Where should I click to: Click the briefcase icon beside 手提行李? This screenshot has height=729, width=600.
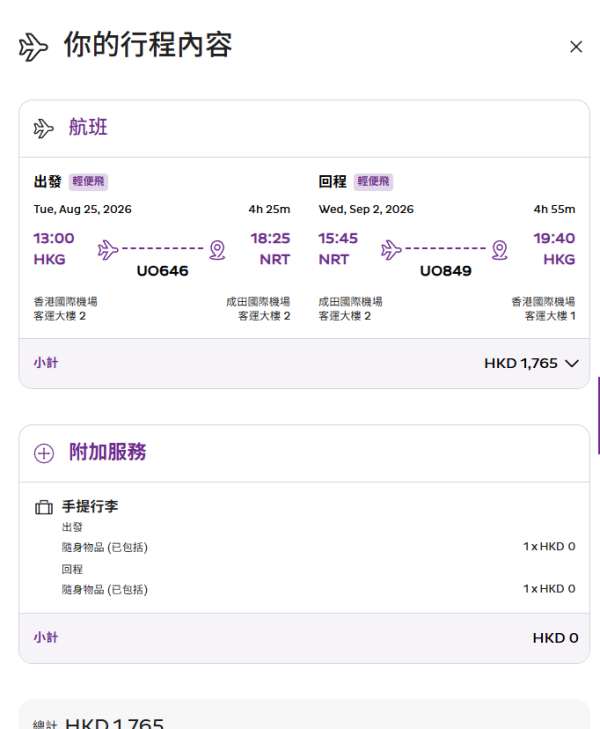44,507
